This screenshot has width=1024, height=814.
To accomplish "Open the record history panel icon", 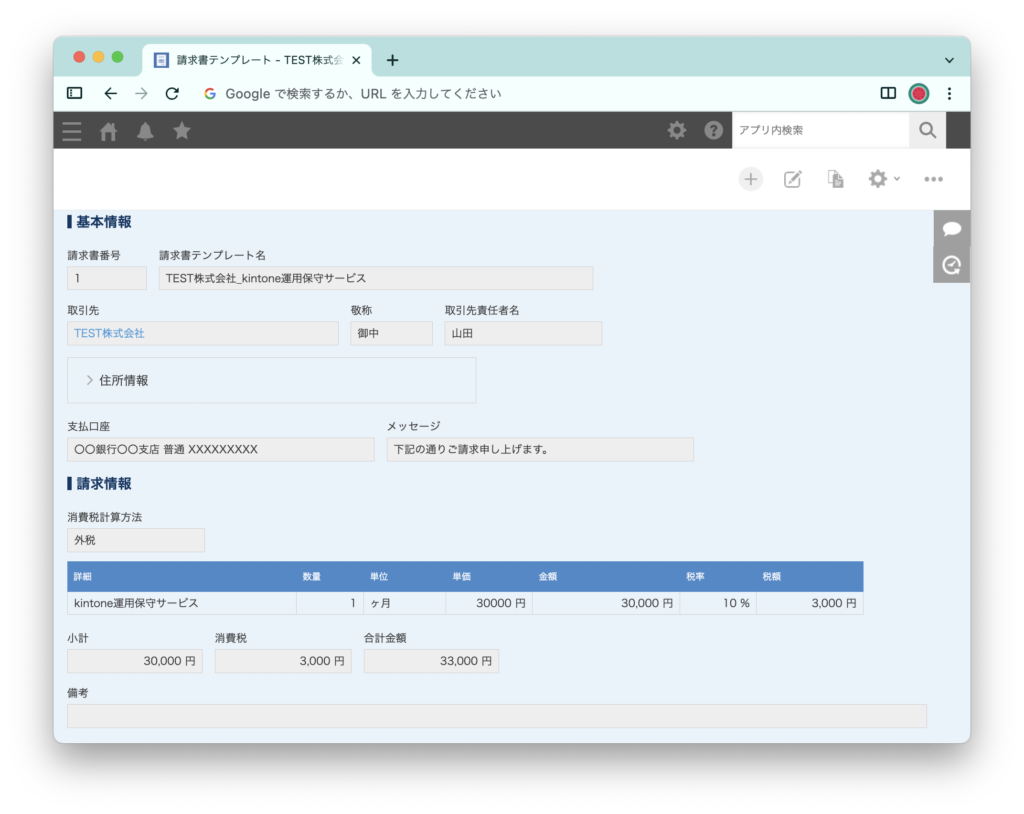I will point(952,265).
